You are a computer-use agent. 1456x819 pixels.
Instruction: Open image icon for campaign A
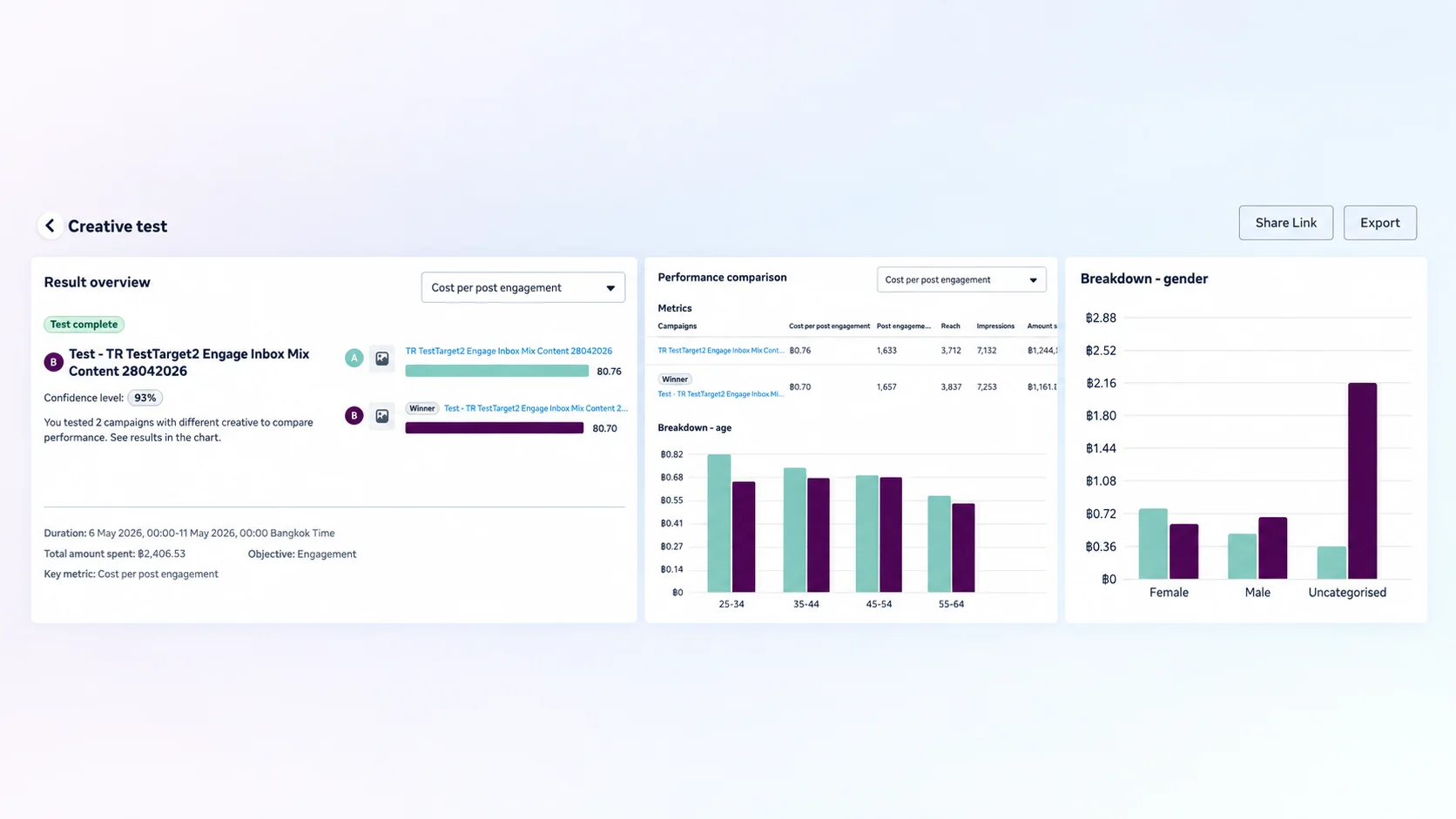tap(381, 358)
